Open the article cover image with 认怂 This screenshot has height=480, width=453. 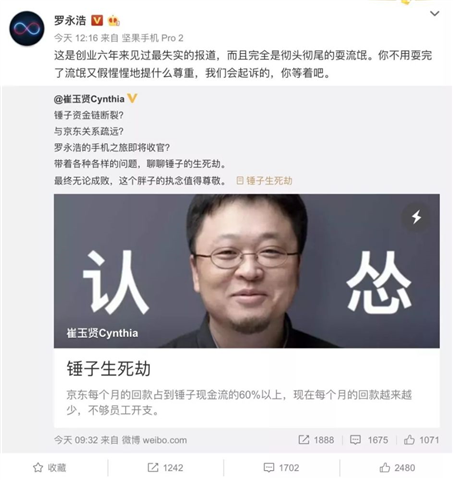[247, 271]
